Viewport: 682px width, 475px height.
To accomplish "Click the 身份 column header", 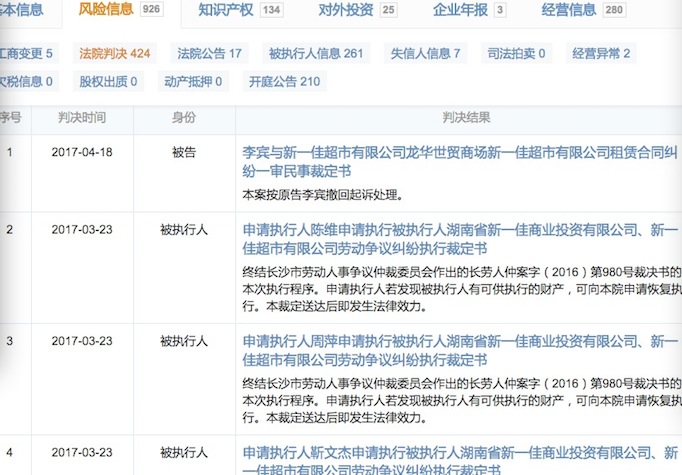I will pyautogui.click(x=184, y=117).
